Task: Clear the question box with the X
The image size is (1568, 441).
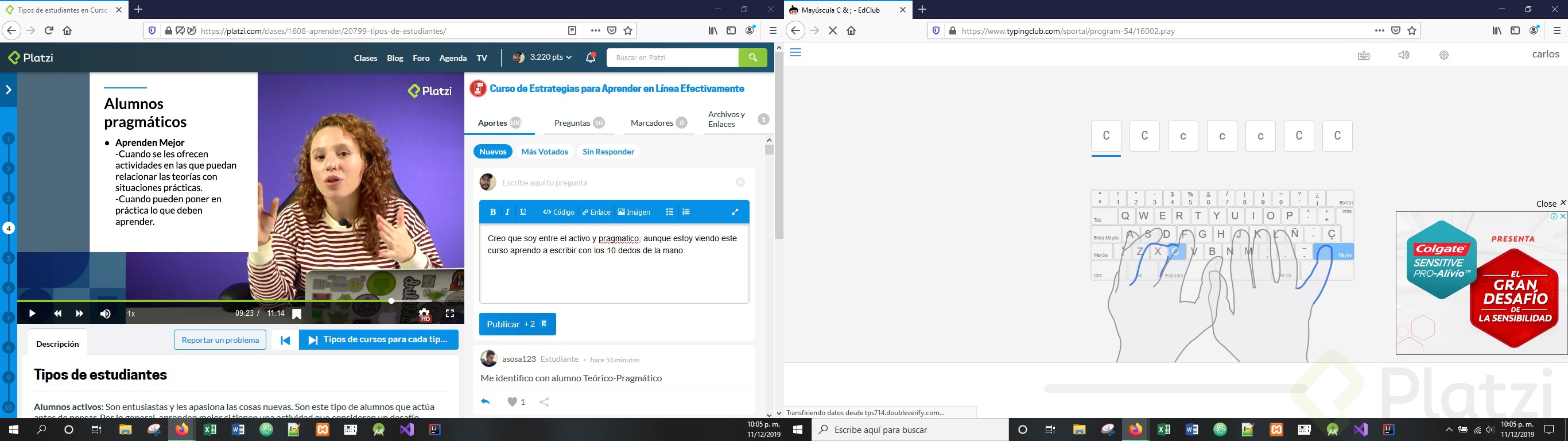Action: [740, 182]
